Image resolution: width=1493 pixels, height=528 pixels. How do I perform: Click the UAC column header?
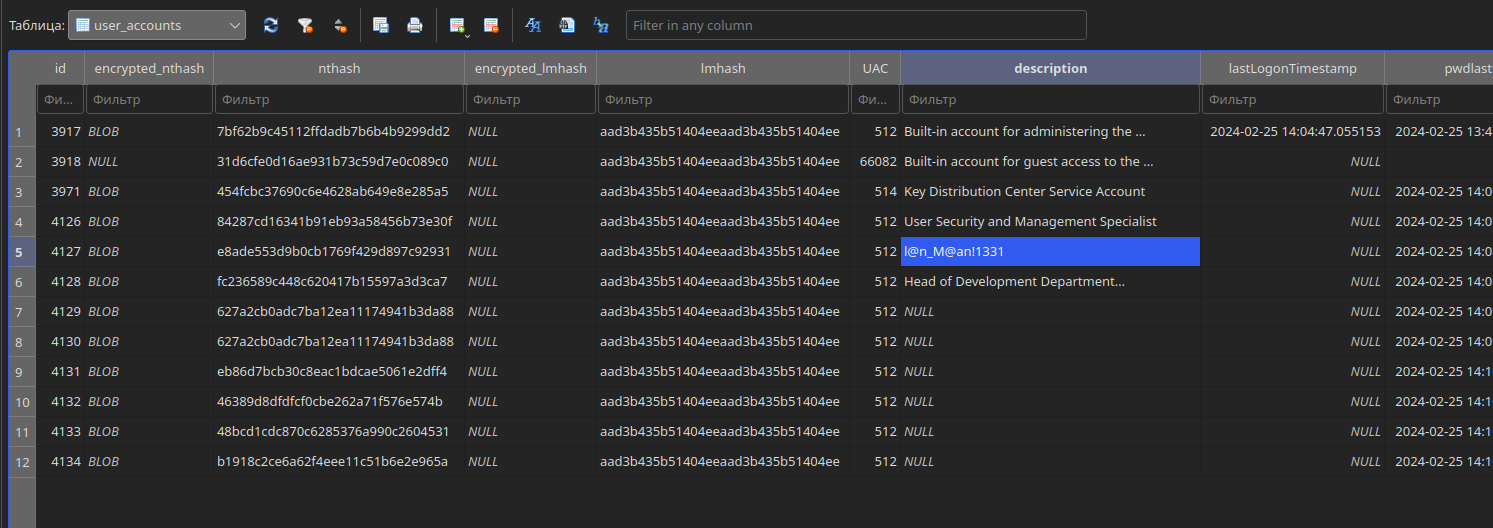coord(875,68)
